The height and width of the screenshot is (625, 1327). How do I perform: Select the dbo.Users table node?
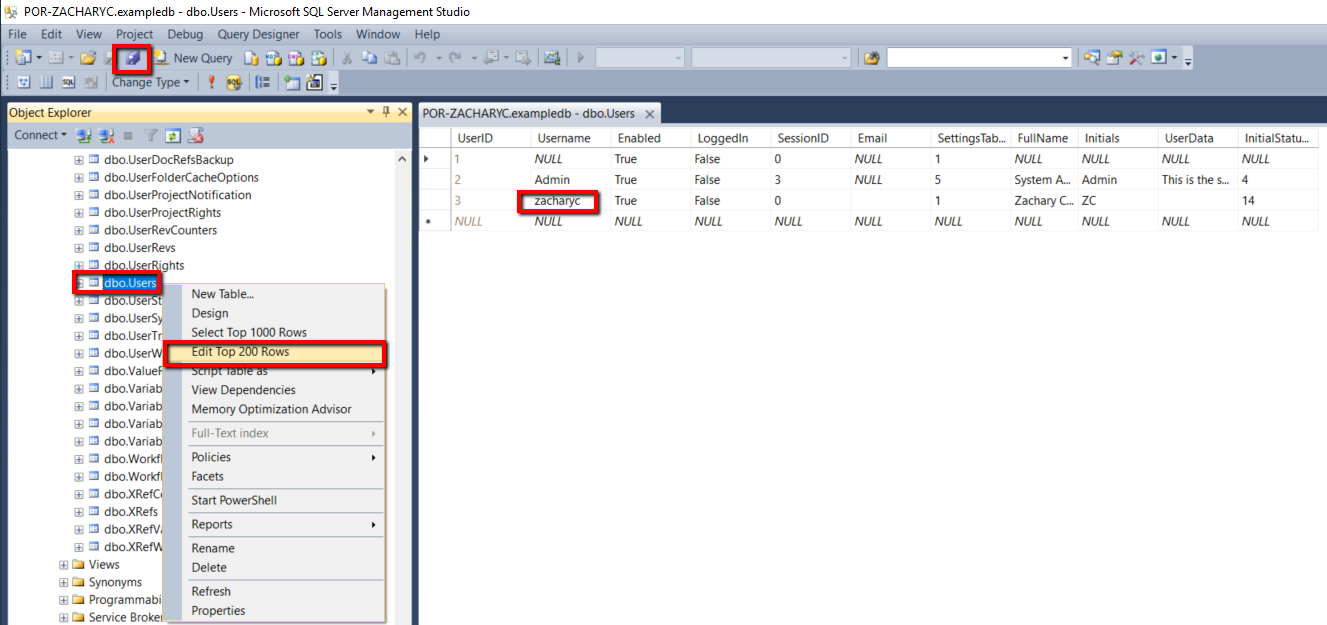pyautogui.click(x=130, y=283)
